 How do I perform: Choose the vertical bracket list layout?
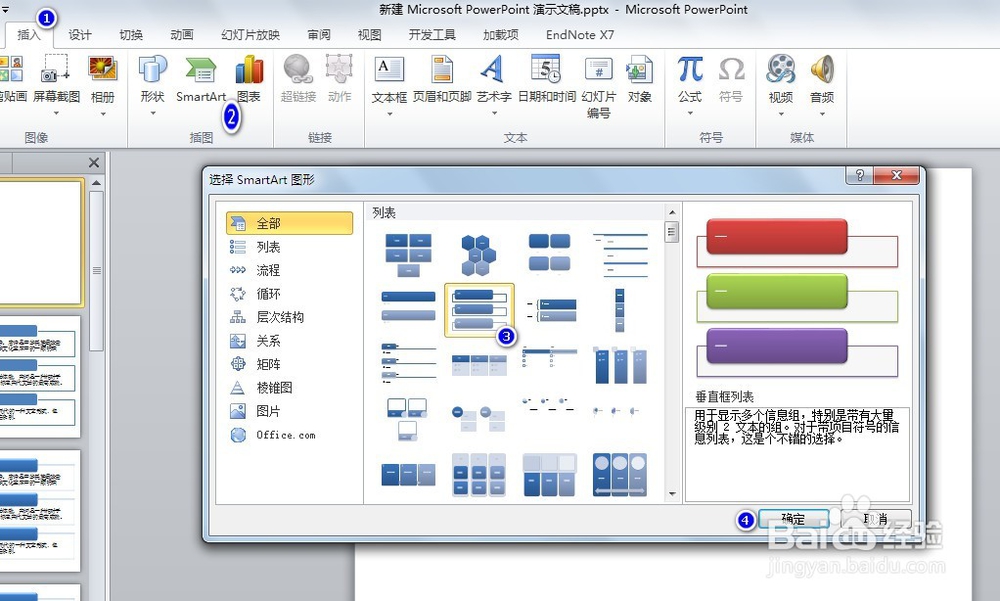(x=550, y=309)
